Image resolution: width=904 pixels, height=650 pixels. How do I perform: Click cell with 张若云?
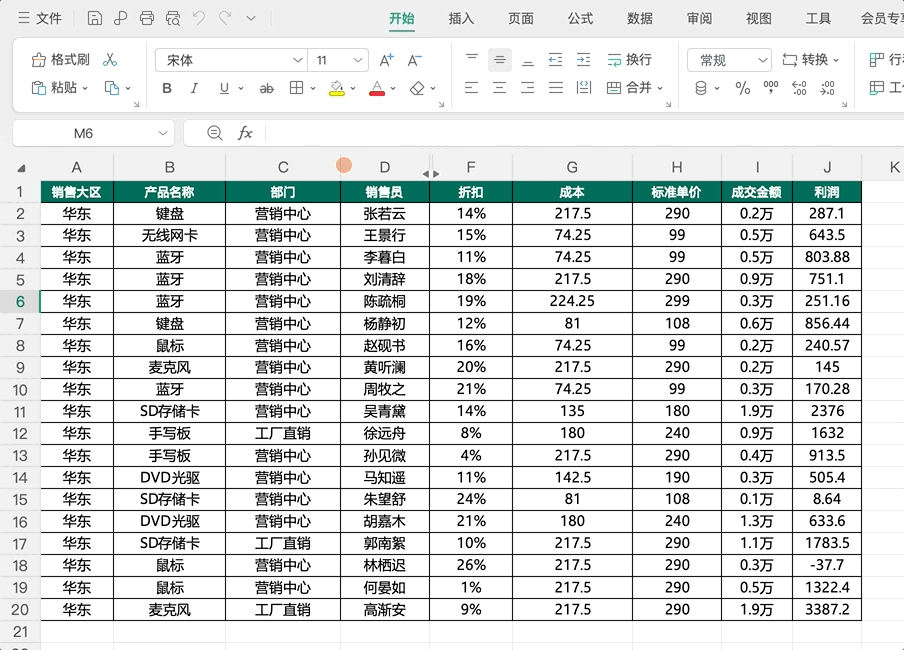pos(385,213)
